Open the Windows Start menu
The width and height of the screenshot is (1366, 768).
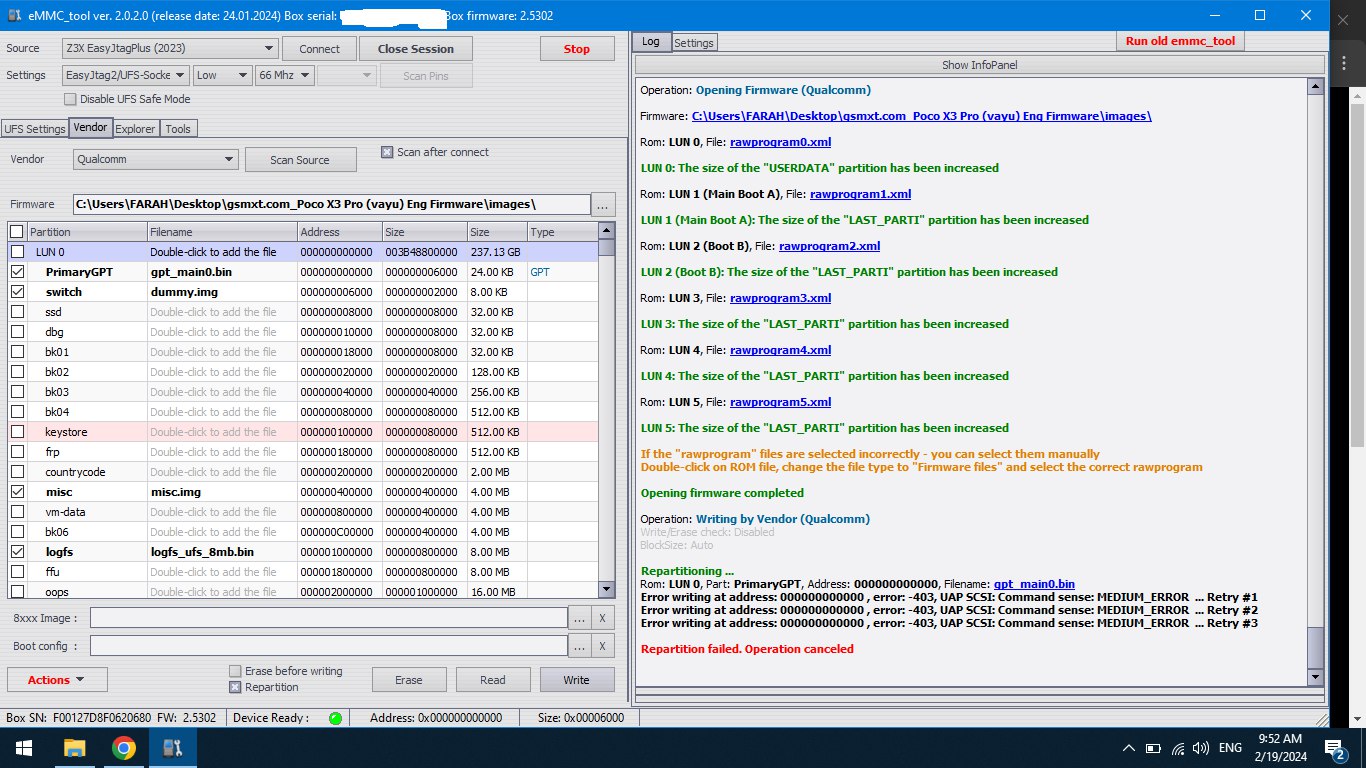(24, 748)
